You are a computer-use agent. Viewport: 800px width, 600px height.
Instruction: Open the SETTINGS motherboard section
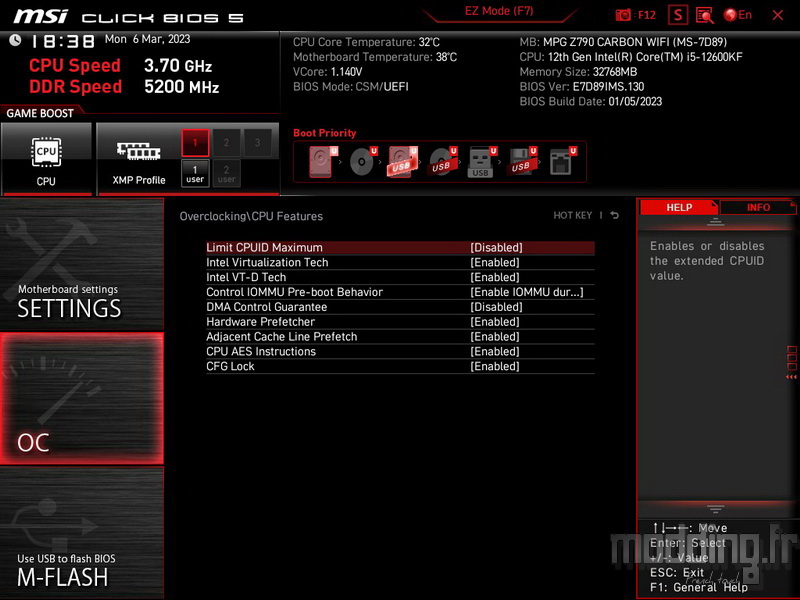tap(82, 264)
